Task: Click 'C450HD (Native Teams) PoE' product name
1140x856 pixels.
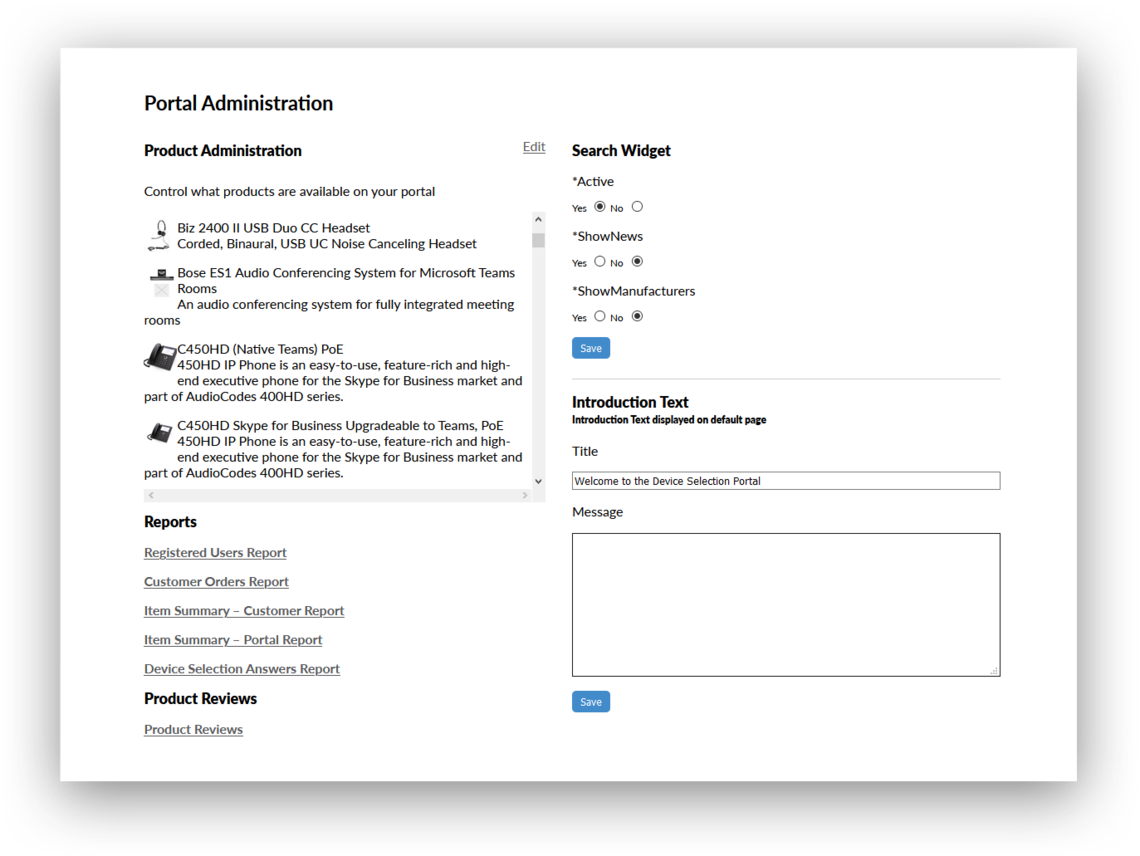Action: pyautogui.click(x=260, y=349)
